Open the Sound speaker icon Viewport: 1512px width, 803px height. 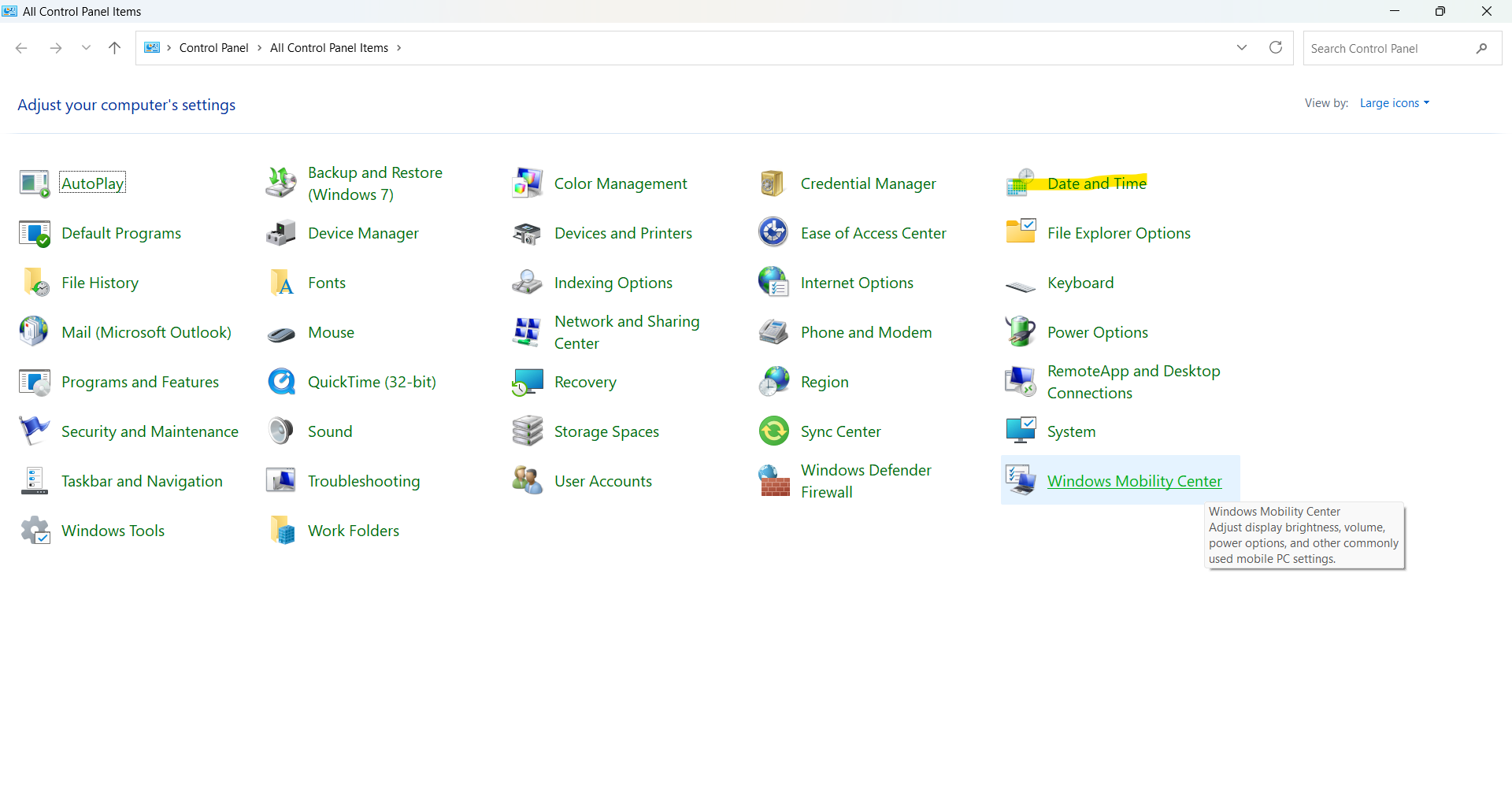click(281, 431)
